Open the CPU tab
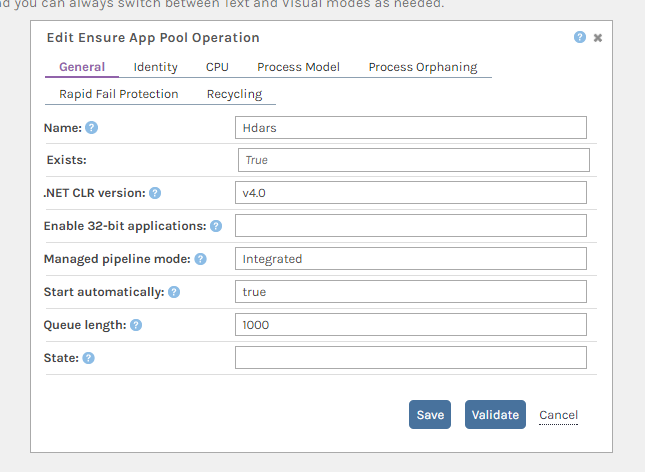Image resolution: width=645 pixels, height=472 pixels. [x=217, y=67]
